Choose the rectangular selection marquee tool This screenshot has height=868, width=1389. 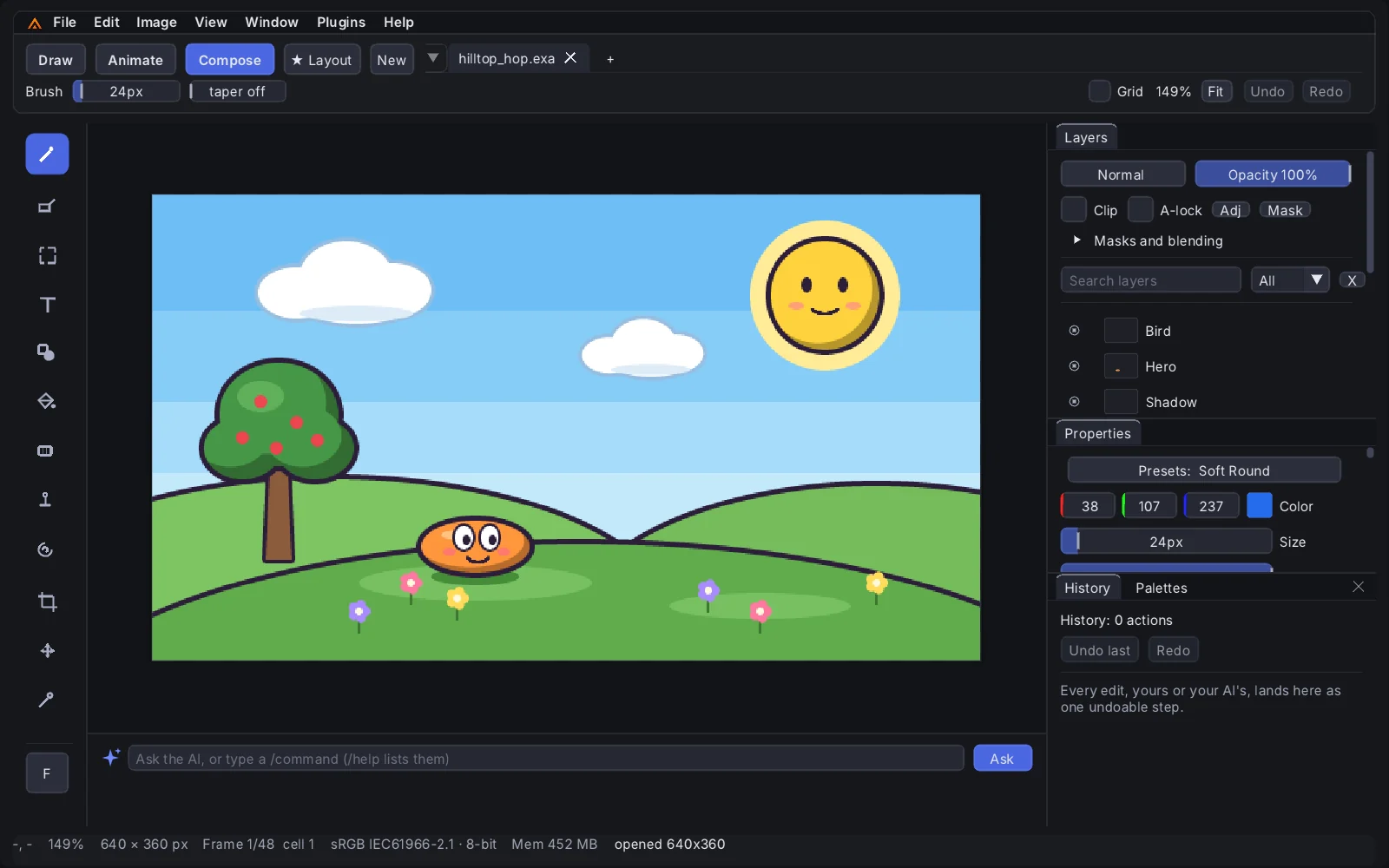click(x=47, y=255)
